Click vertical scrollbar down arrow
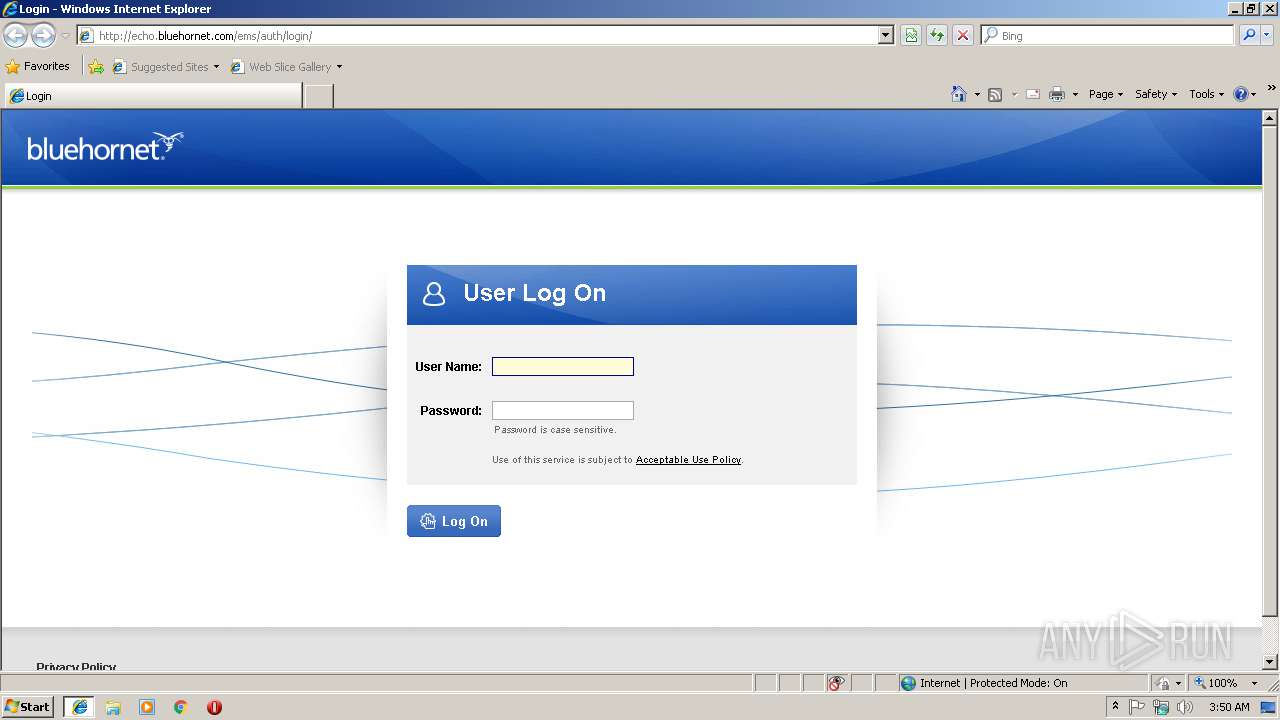Screen dimensions: 1280x720 pyautogui.click(x=1270, y=662)
